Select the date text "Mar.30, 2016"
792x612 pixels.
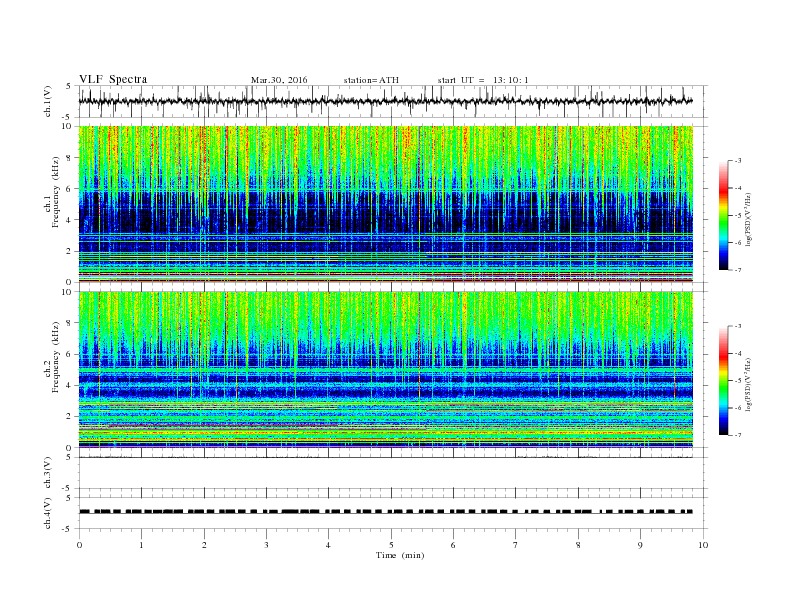(x=279, y=80)
